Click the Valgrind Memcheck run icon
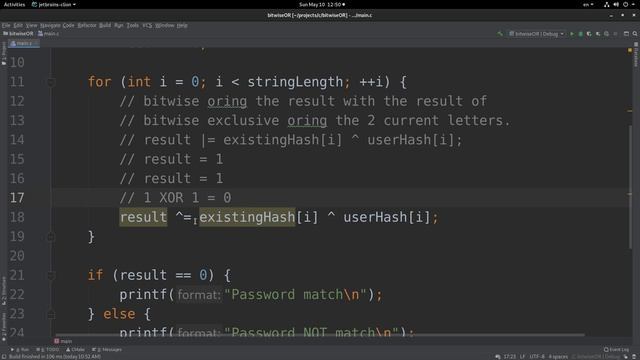This screenshot has height=360, width=640. 607,34
